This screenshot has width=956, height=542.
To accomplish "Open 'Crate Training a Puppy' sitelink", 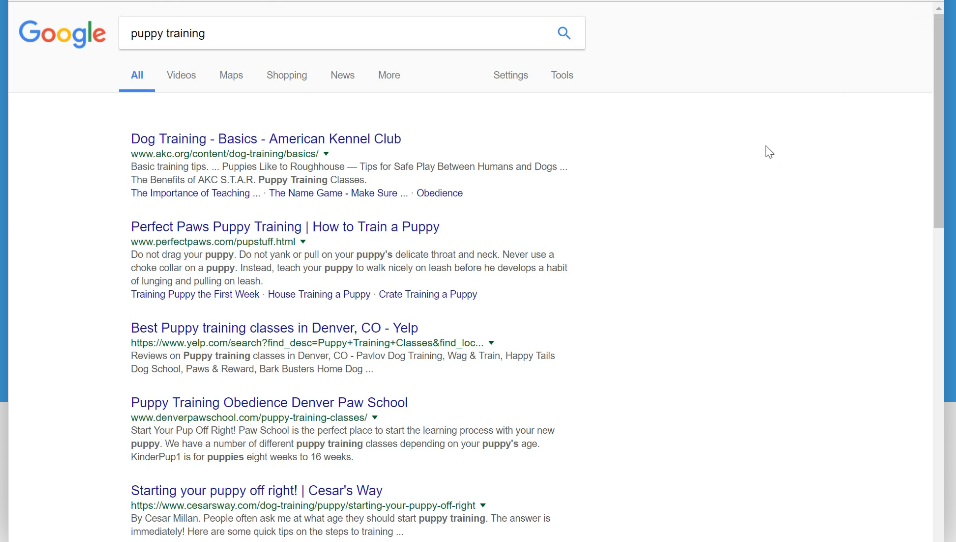I will click(427, 294).
